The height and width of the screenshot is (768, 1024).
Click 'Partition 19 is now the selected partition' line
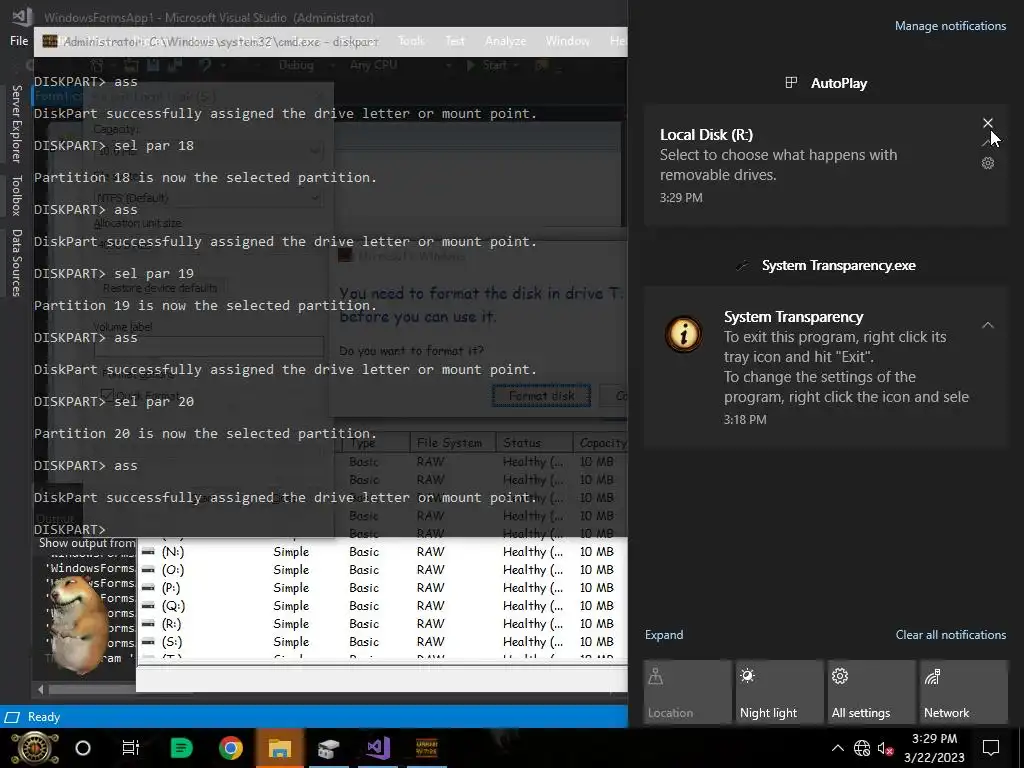[x=205, y=306]
